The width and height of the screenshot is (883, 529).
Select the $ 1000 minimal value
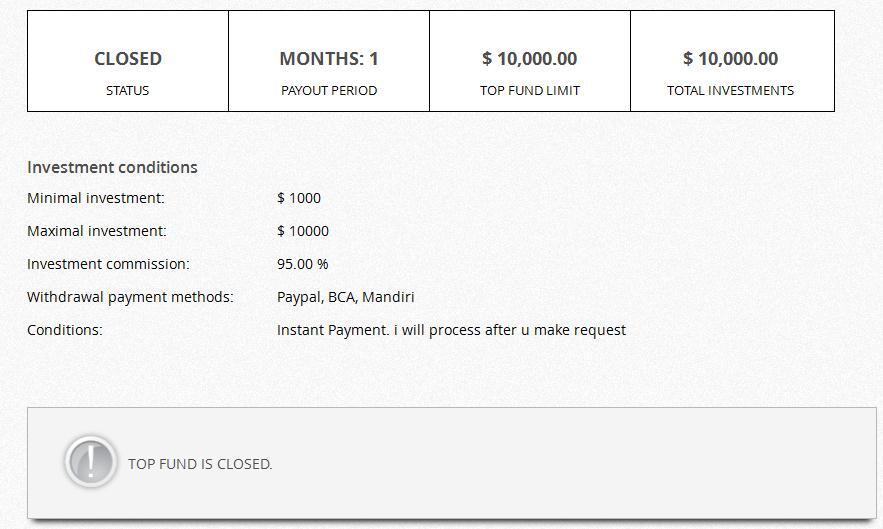pos(299,198)
